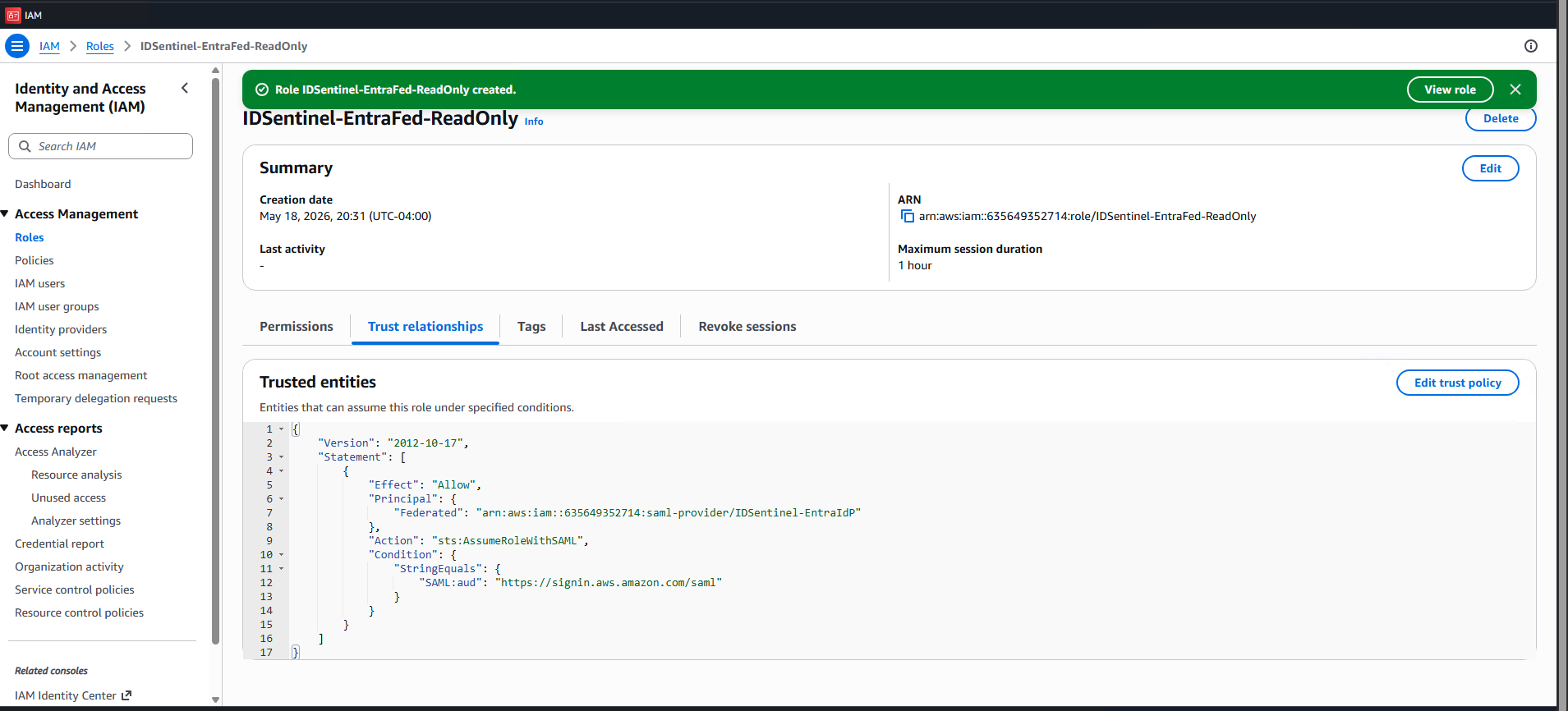Image resolution: width=1568 pixels, height=711 pixels.
Task: Open Identity providers page
Action: click(x=61, y=329)
